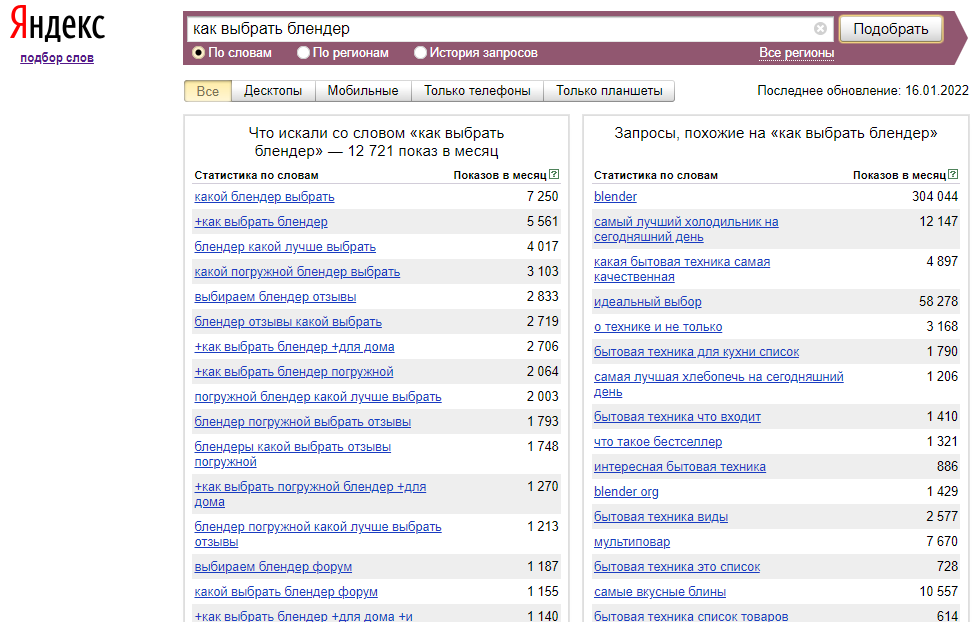Select the По словам radio button

(198, 53)
